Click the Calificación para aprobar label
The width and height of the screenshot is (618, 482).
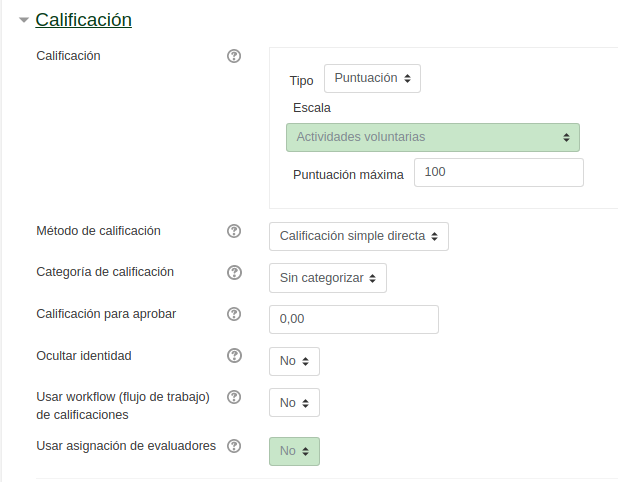point(106,314)
